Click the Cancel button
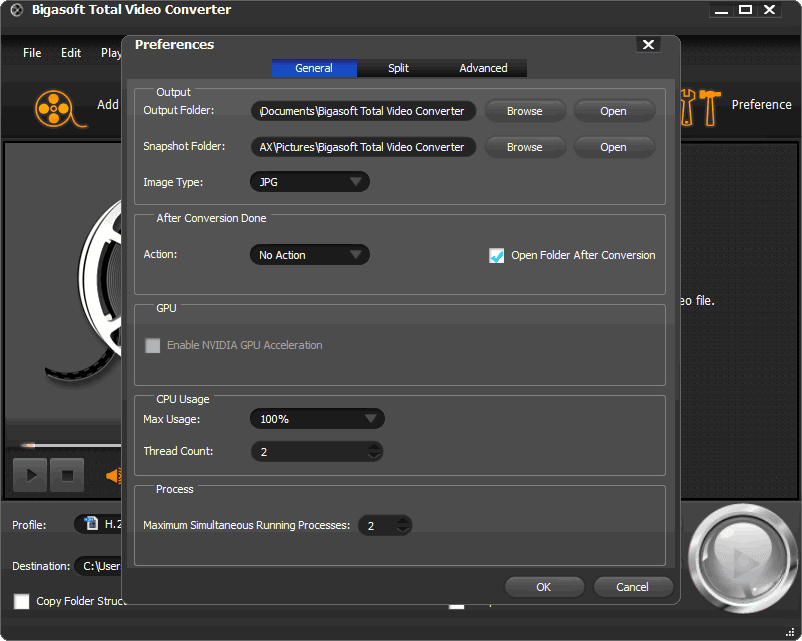This screenshot has height=641, width=802. (633, 587)
